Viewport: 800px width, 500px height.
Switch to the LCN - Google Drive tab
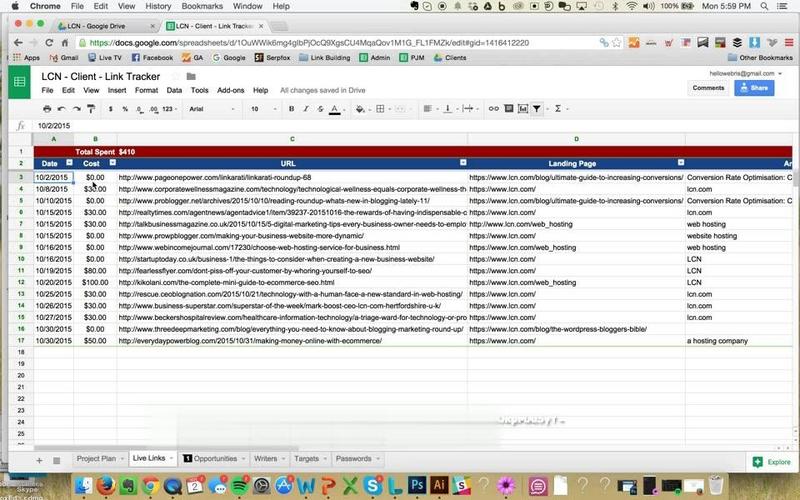tap(106, 26)
